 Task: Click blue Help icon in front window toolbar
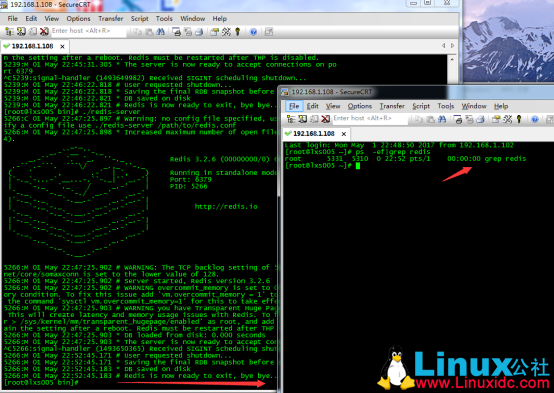pos(535,119)
